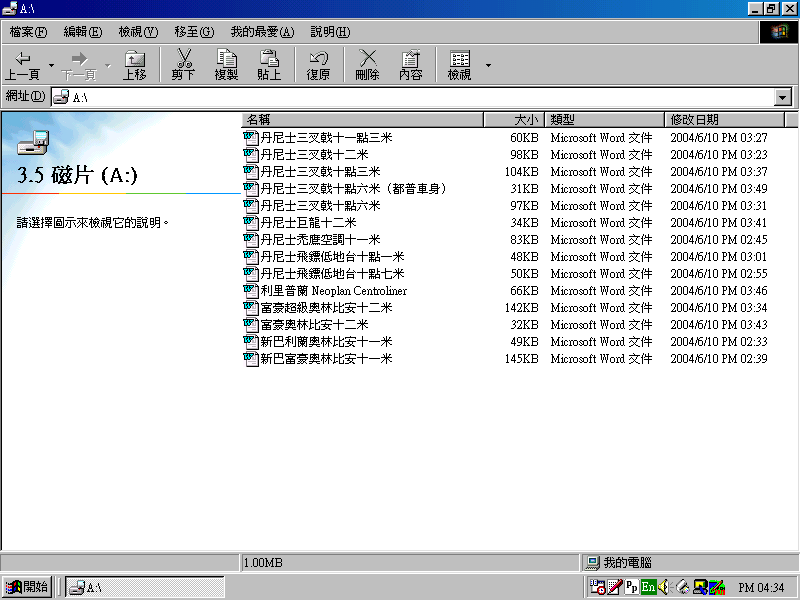Click the 142KB size cell
The width and height of the screenshot is (800, 600).
(521, 308)
